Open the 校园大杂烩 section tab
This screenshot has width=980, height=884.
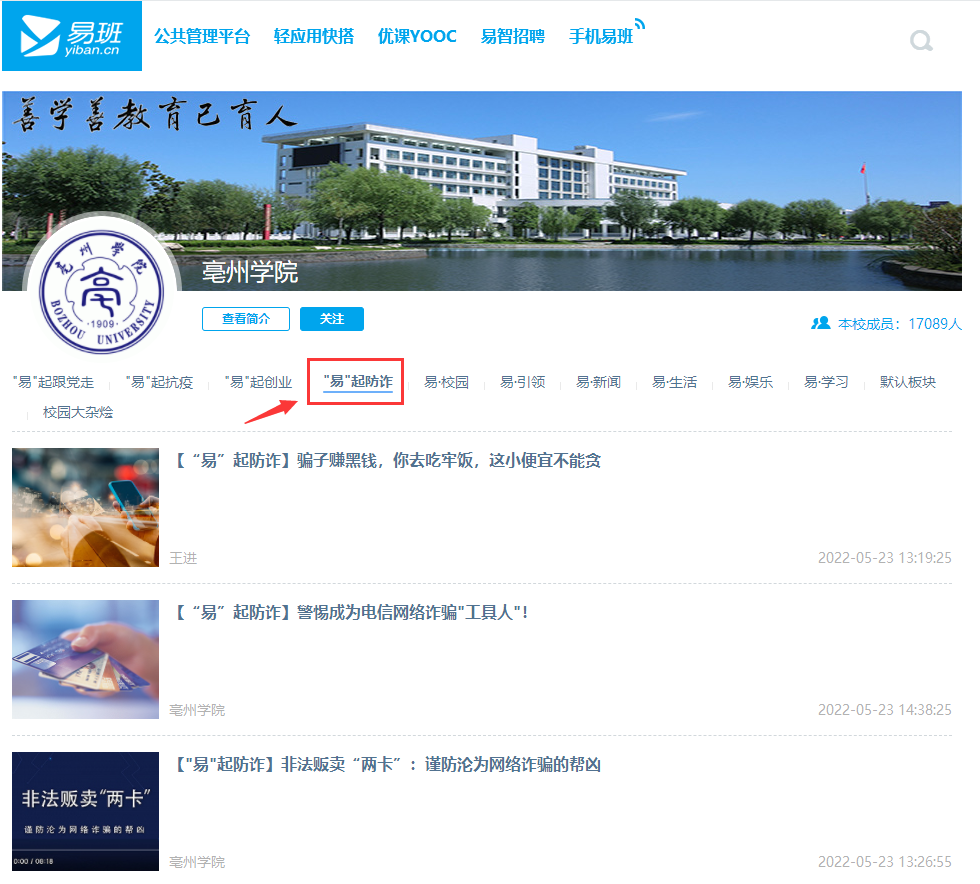(78, 412)
